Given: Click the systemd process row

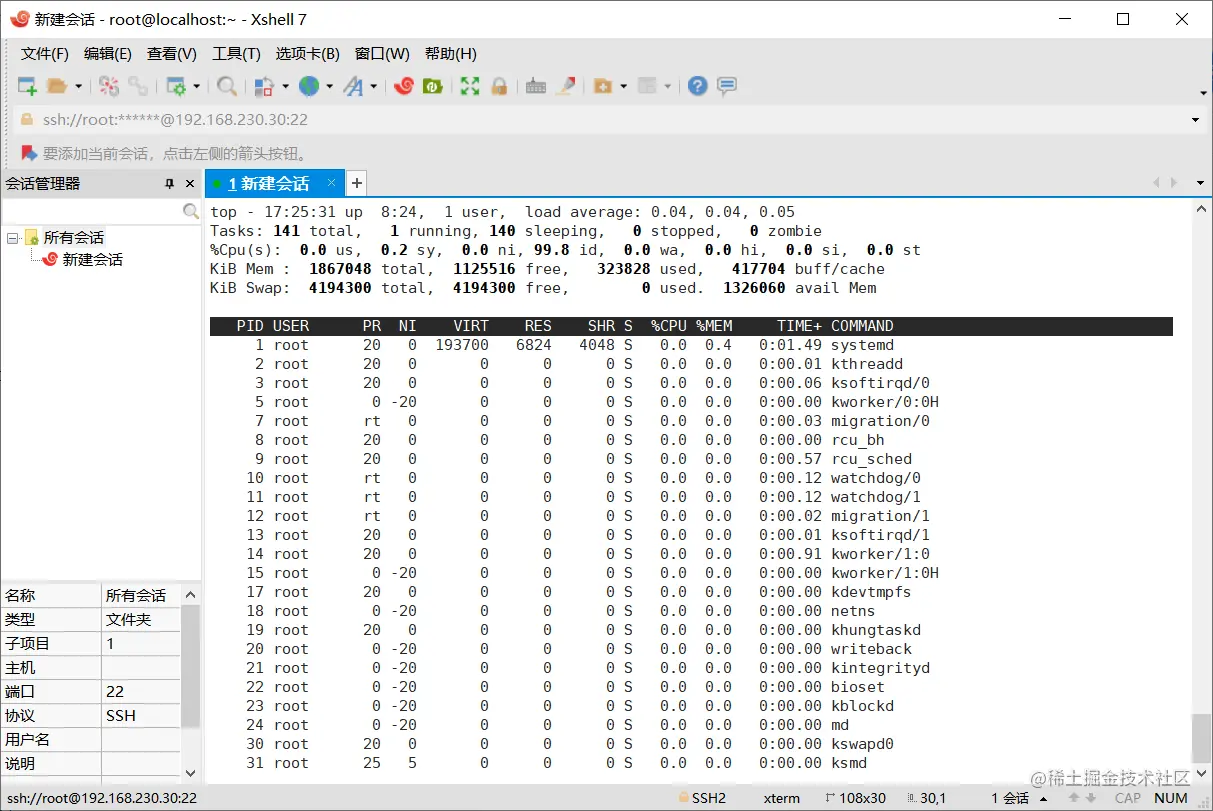Looking at the screenshot, I should (691, 345).
